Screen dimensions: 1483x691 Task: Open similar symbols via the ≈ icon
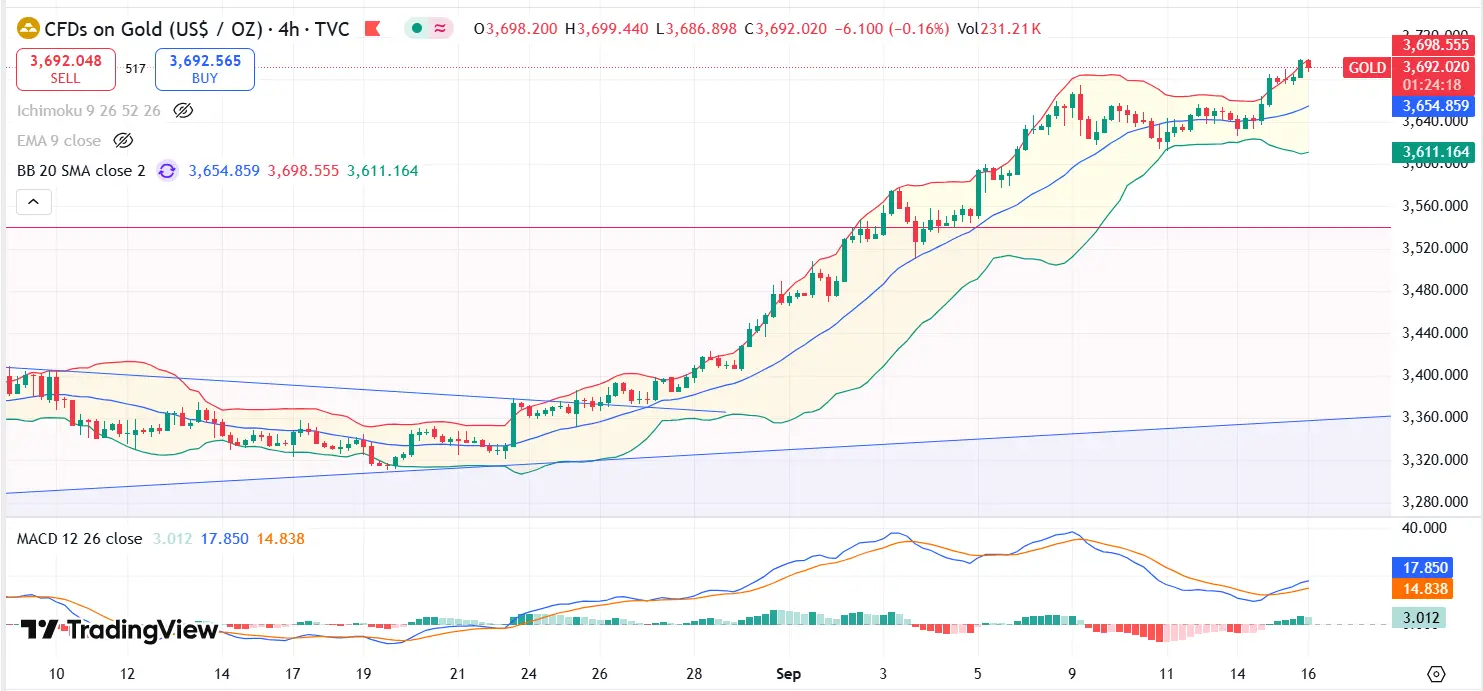(438, 29)
